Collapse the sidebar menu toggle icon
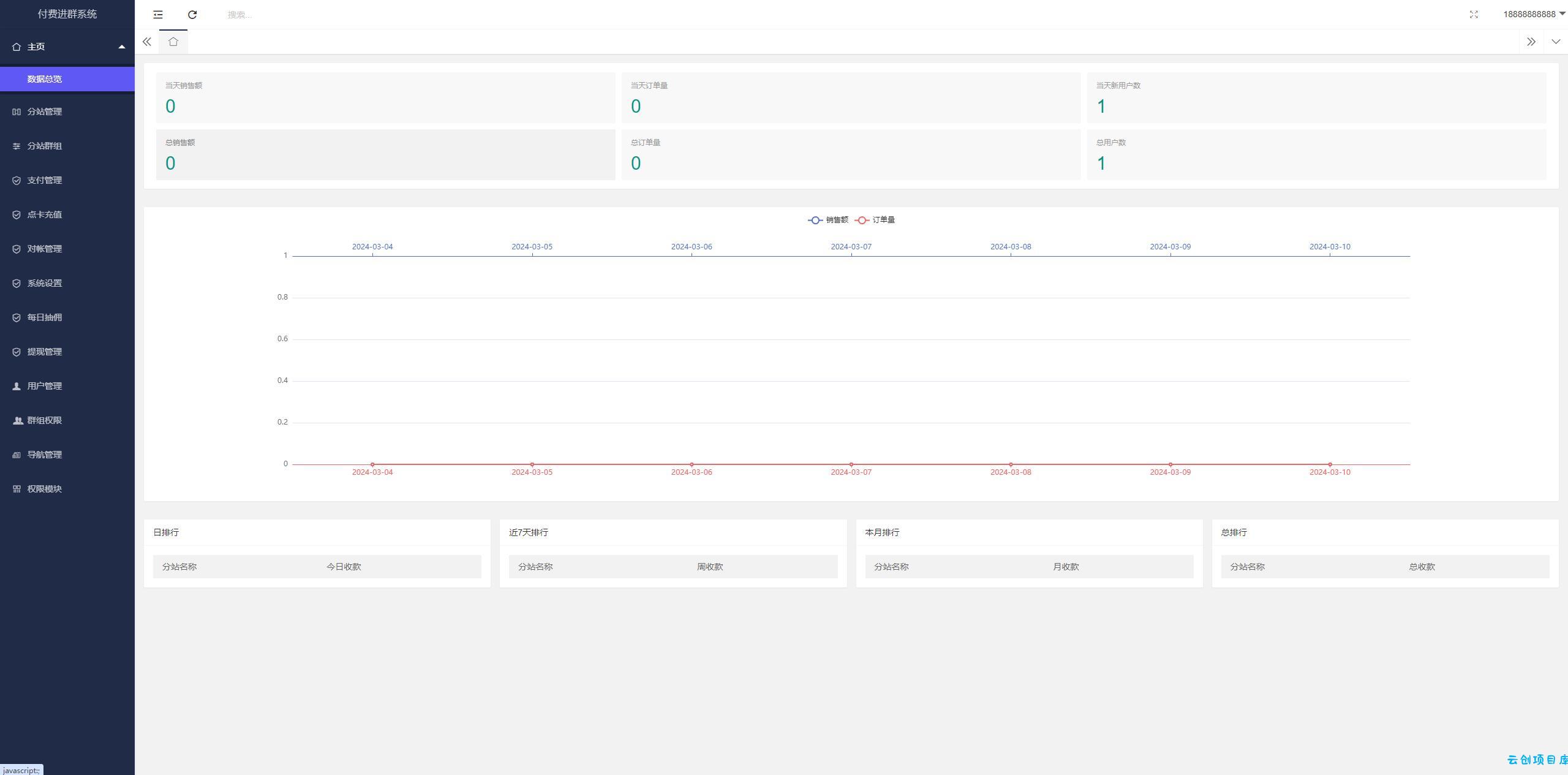The width and height of the screenshot is (1568, 775). pos(158,15)
